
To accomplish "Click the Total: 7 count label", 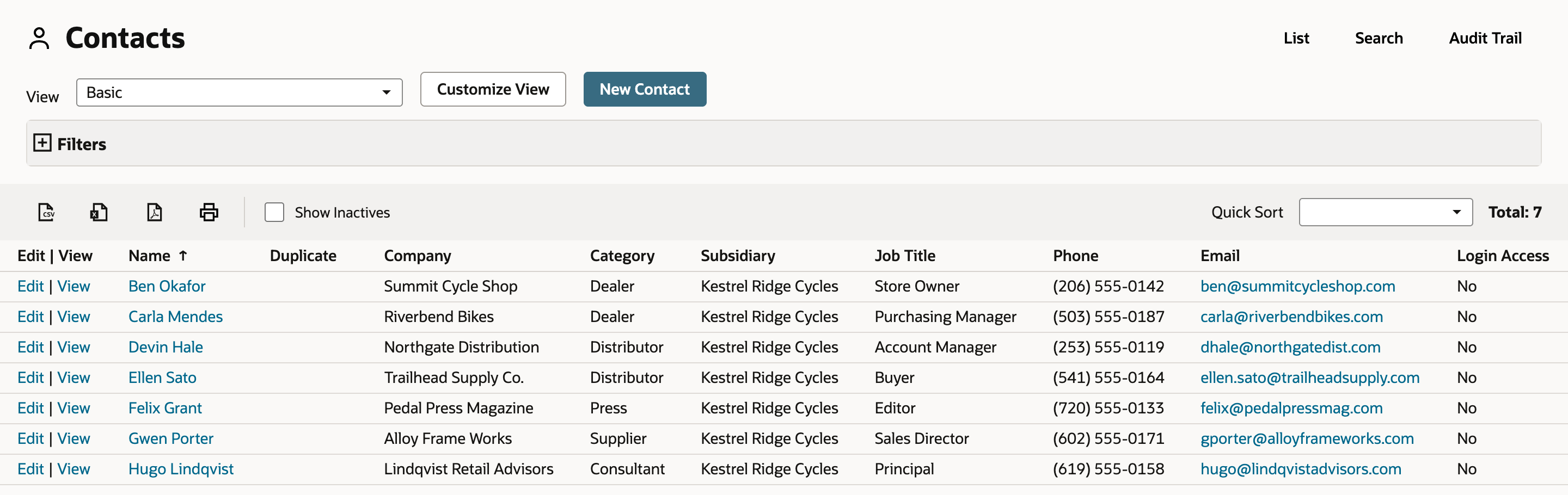I will (x=1515, y=212).
